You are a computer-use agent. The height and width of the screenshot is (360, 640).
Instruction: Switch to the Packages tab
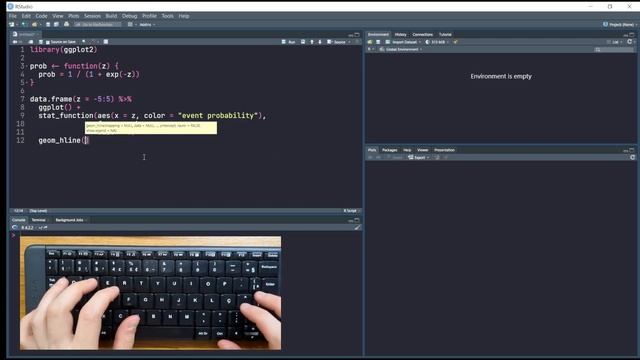pyautogui.click(x=389, y=150)
